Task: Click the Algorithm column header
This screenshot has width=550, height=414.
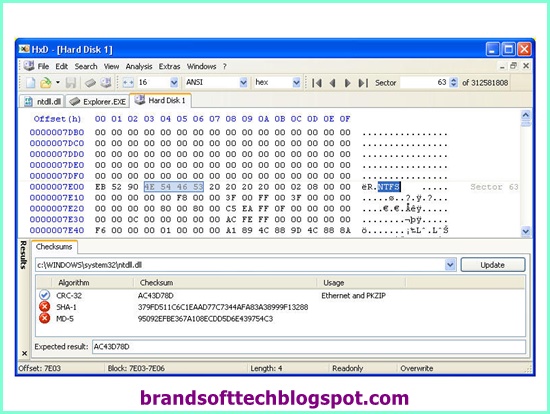Action: (x=93, y=283)
